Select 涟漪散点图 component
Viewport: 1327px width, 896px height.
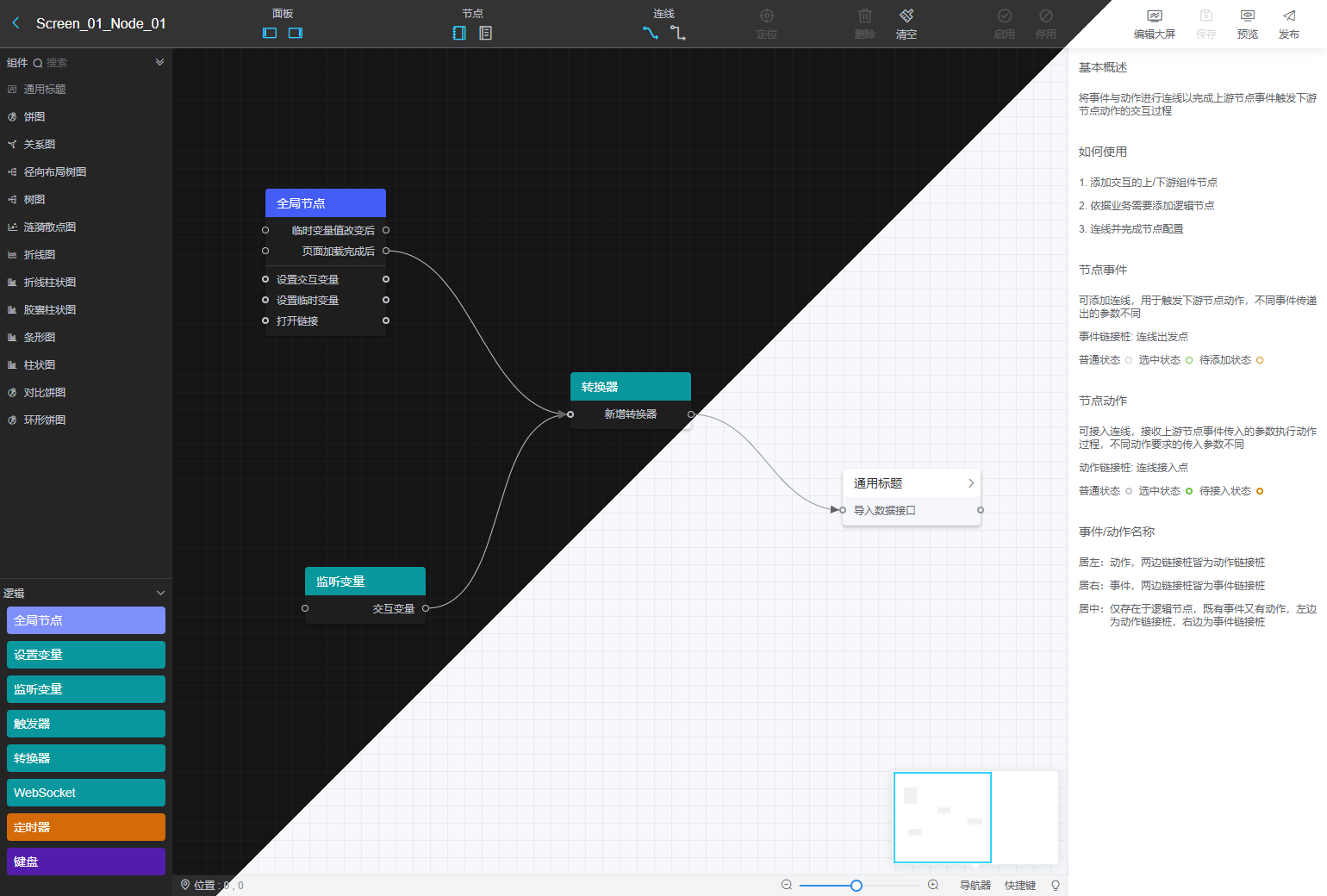[86, 227]
